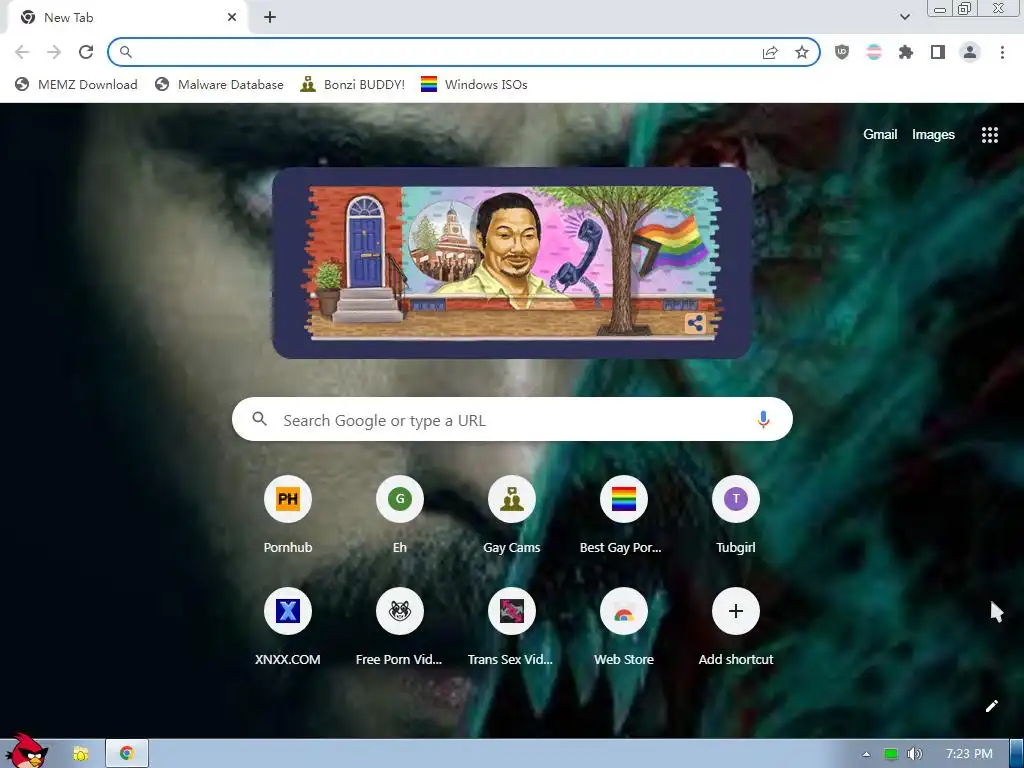Open the uBlock Origin shield extension
This screenshot has height=768, width=1024.
[x=842, y=52]
